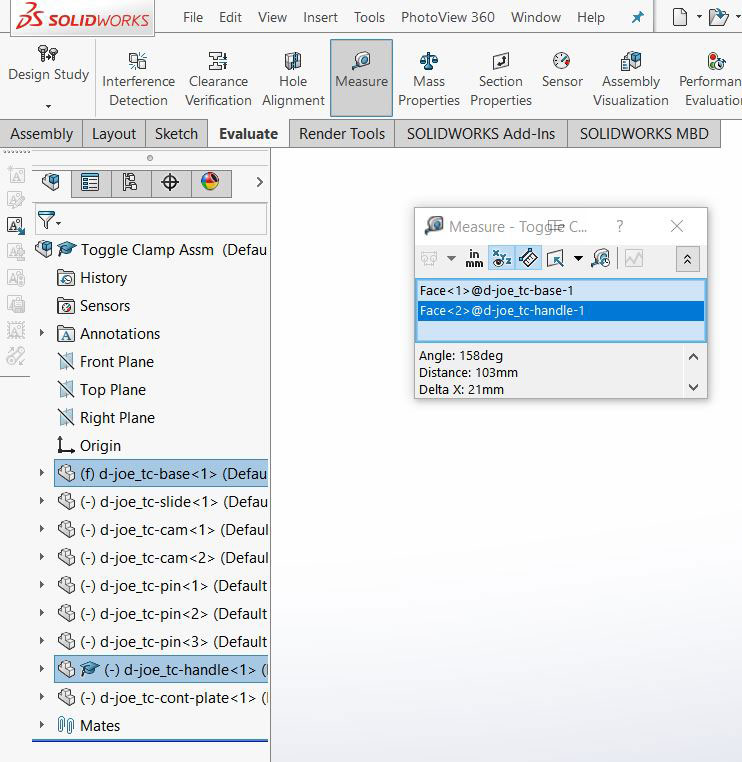
Task: Open the PropertyManager panel tab
Action: click(x=90, y=182)
